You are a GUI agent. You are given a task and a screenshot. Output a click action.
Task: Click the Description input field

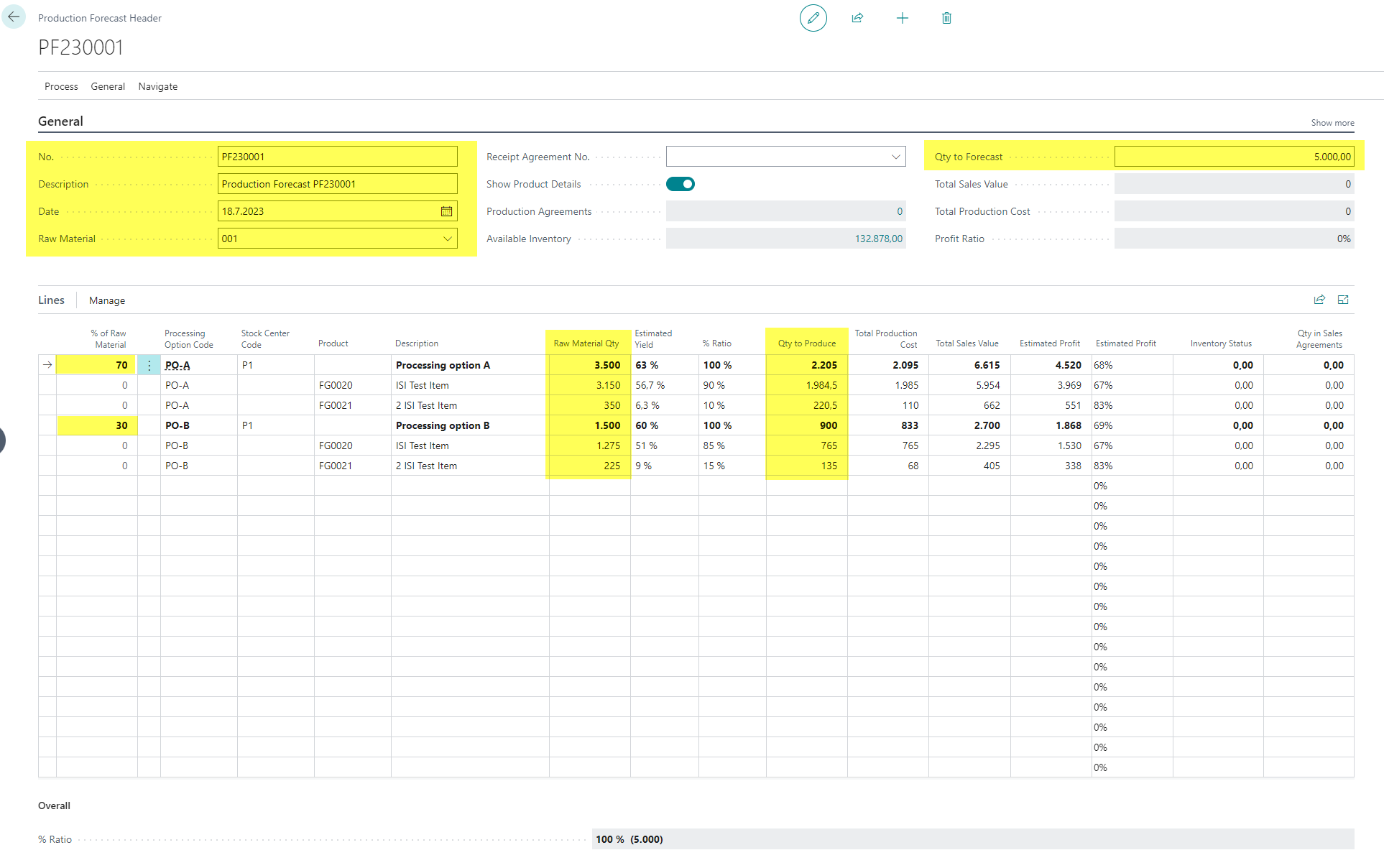pyautogui.click(x=337, y=184)
